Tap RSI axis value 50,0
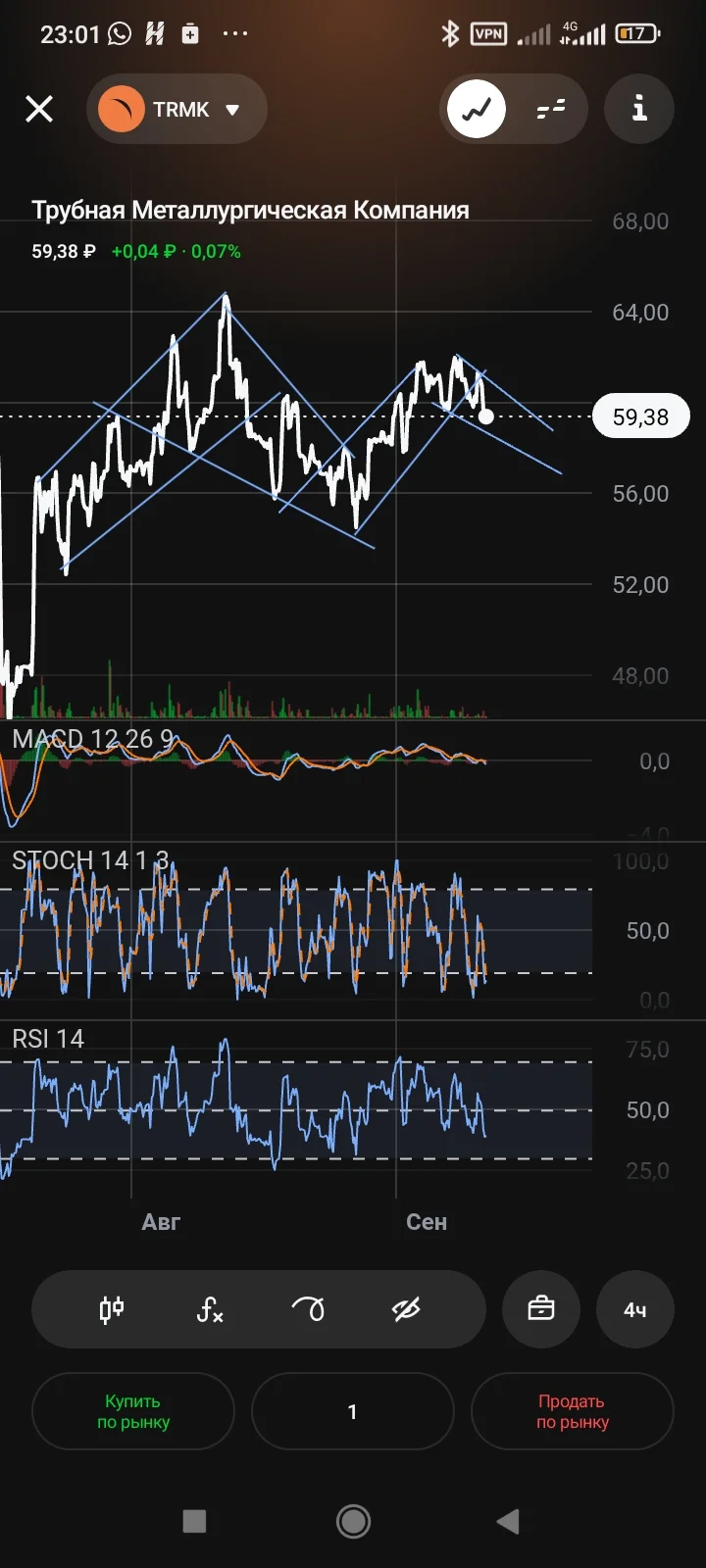The image size is (706, 1568). [648, 1110]
